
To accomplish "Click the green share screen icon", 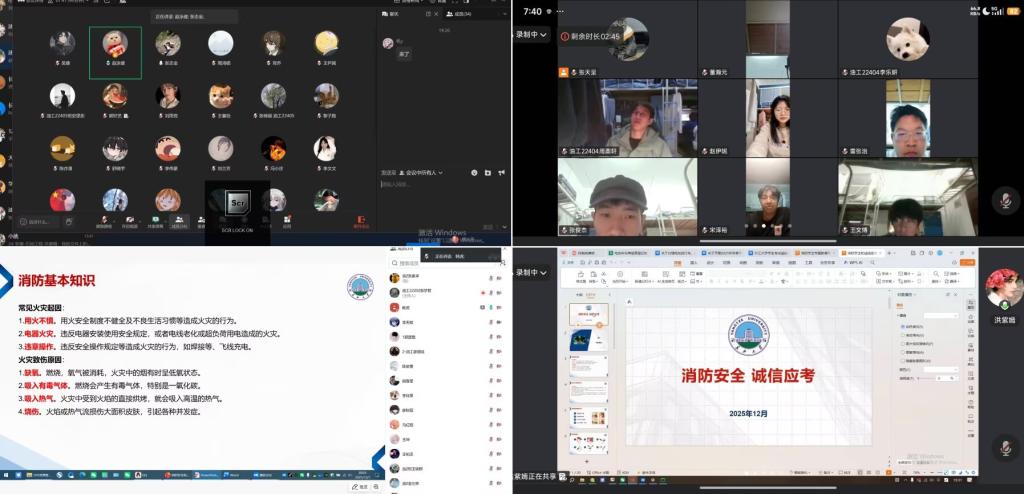I will pyautogui.click(x=155, y=218).
